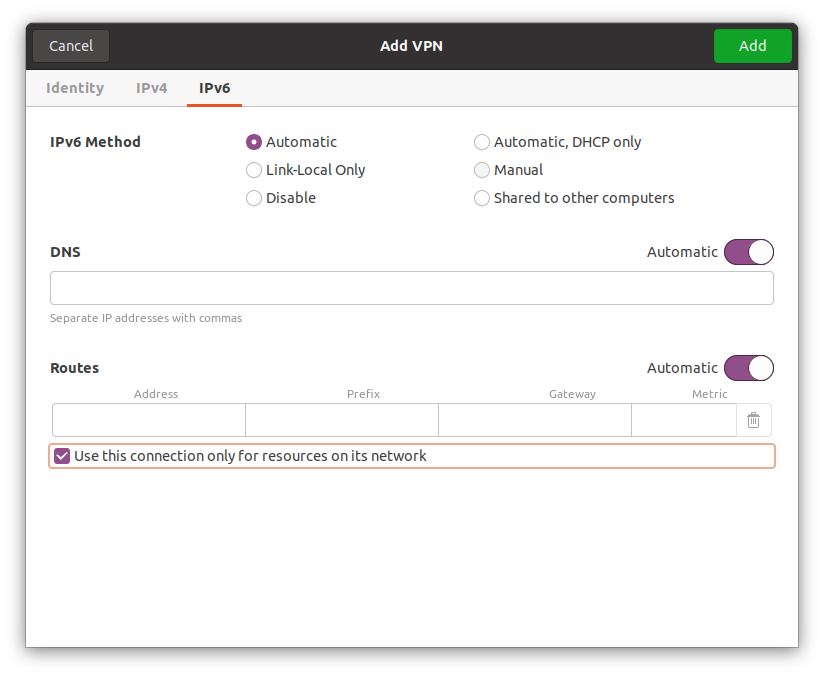Uncheck use connection only for network resources
Screen dimensions: 824x676
(x=62, y=456)
